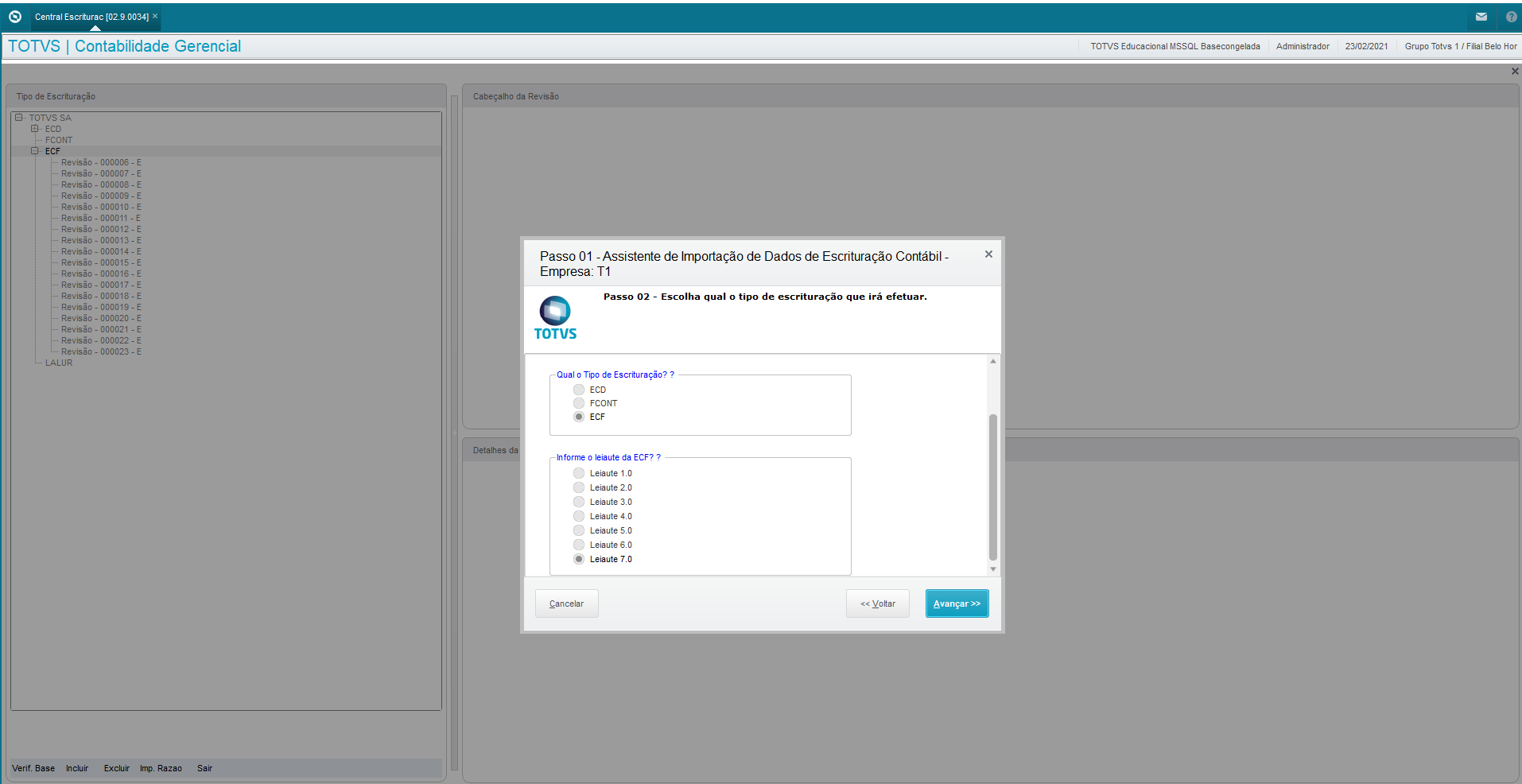The height and width of the screenshot is (784, 1522).
Task: Select the FCONT tree item
Action: 59,140
